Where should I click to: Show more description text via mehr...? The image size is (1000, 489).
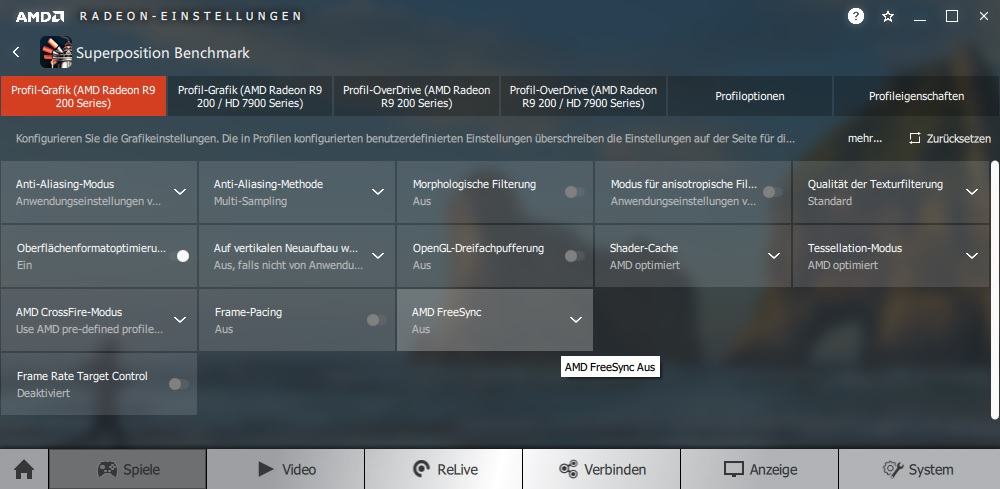coord(865,138)
